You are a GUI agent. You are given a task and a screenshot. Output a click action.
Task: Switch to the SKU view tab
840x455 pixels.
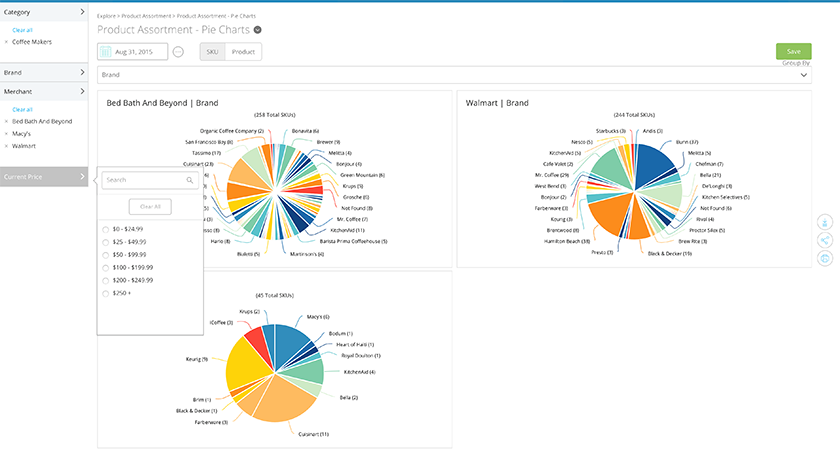(x=212, y=52)
